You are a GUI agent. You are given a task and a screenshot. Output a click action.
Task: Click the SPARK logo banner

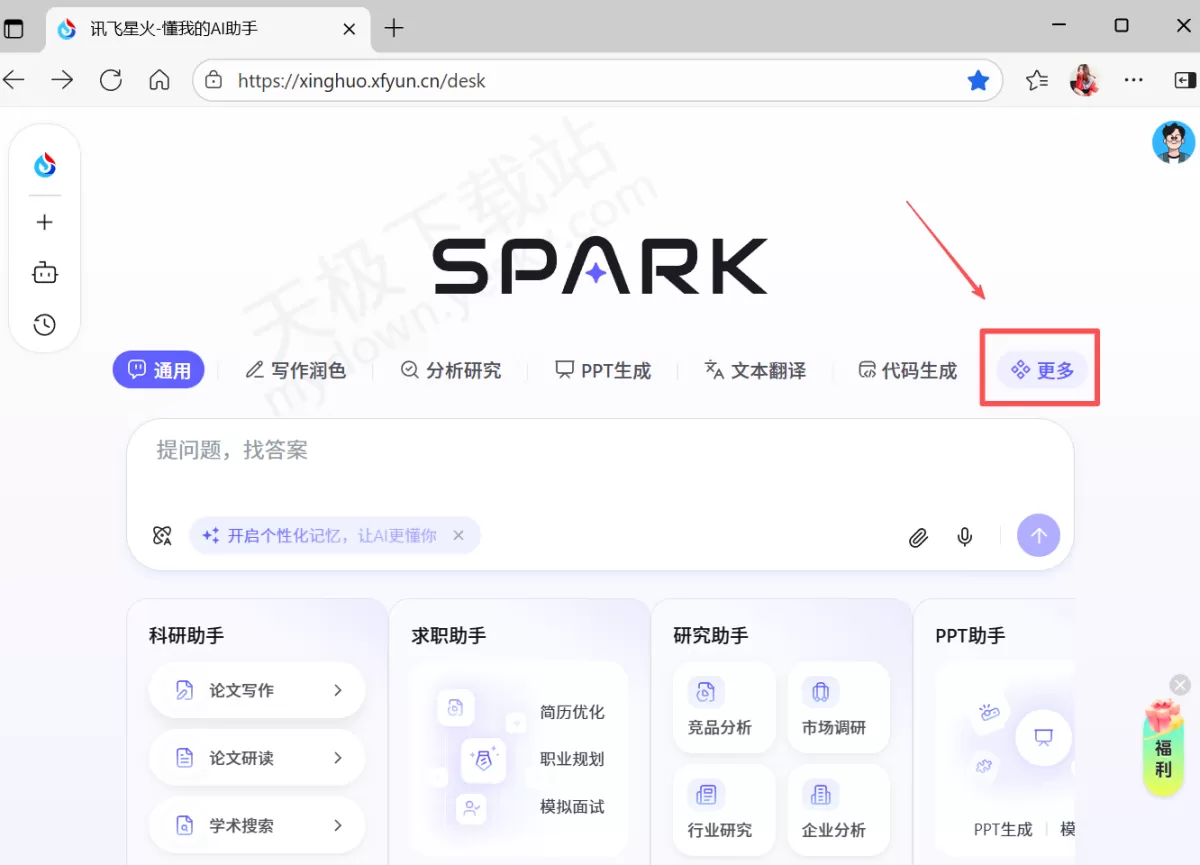pyautogui.click(x=600, y=266)
